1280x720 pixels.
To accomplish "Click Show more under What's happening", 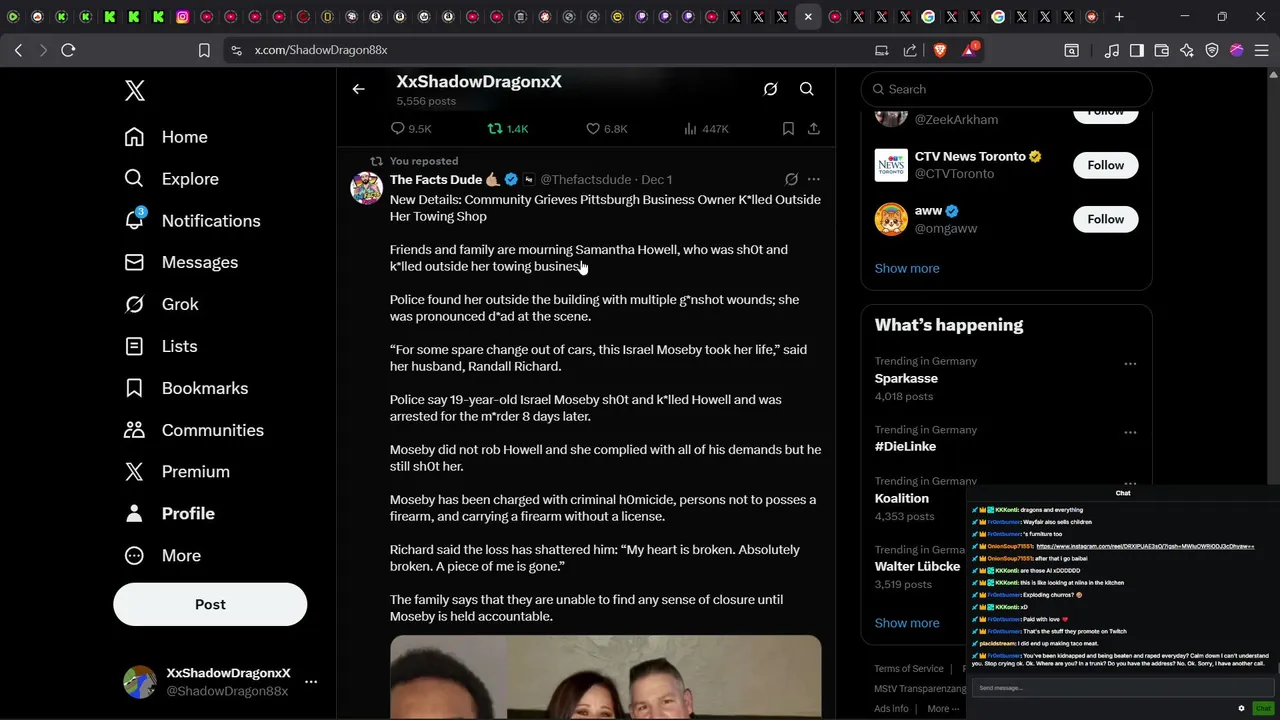I will pyautogui.click(x=907, y=623).
